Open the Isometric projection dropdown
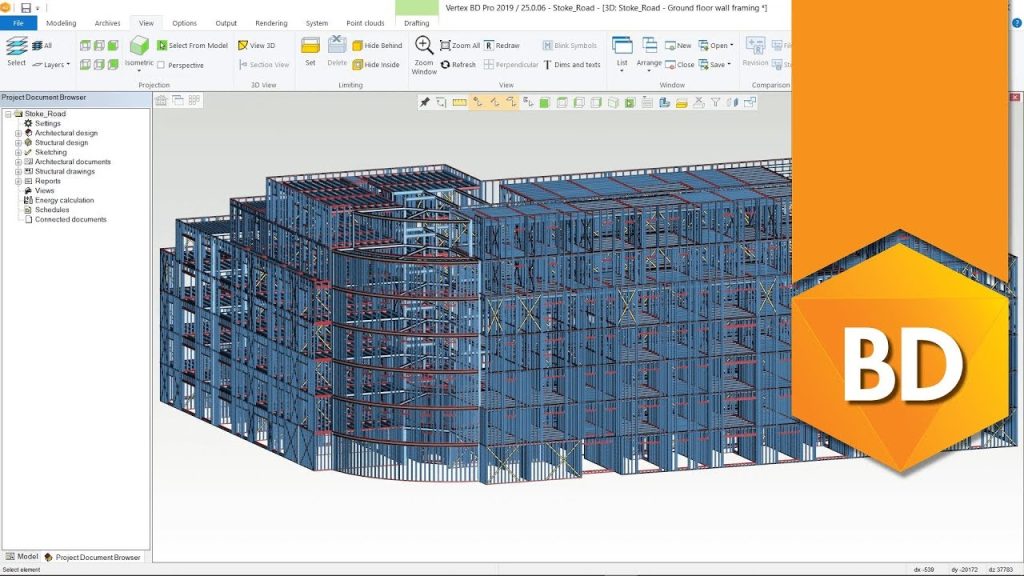Image resolution: width=1024 pixels, height=576 pixels. click(139, 65)
